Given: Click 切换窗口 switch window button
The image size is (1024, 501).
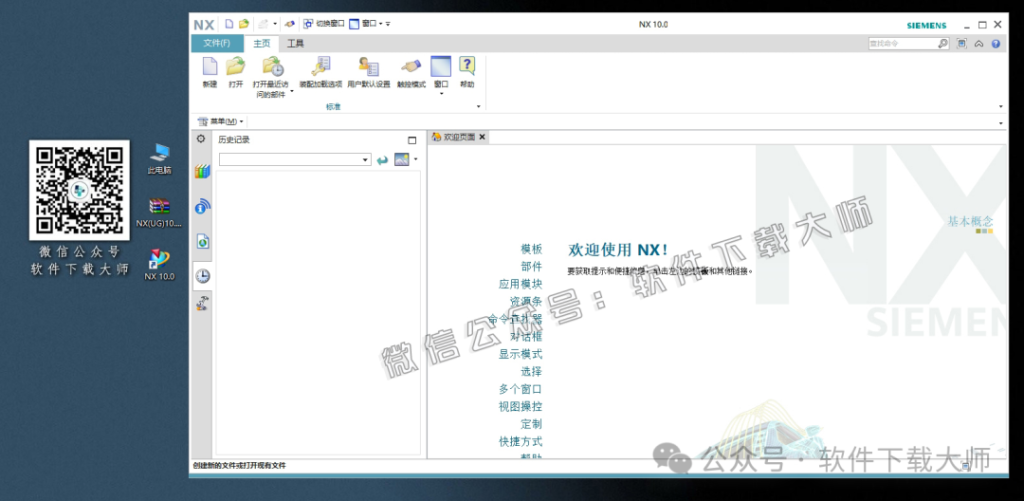Looking at the screenshot, I should point(324,24).
